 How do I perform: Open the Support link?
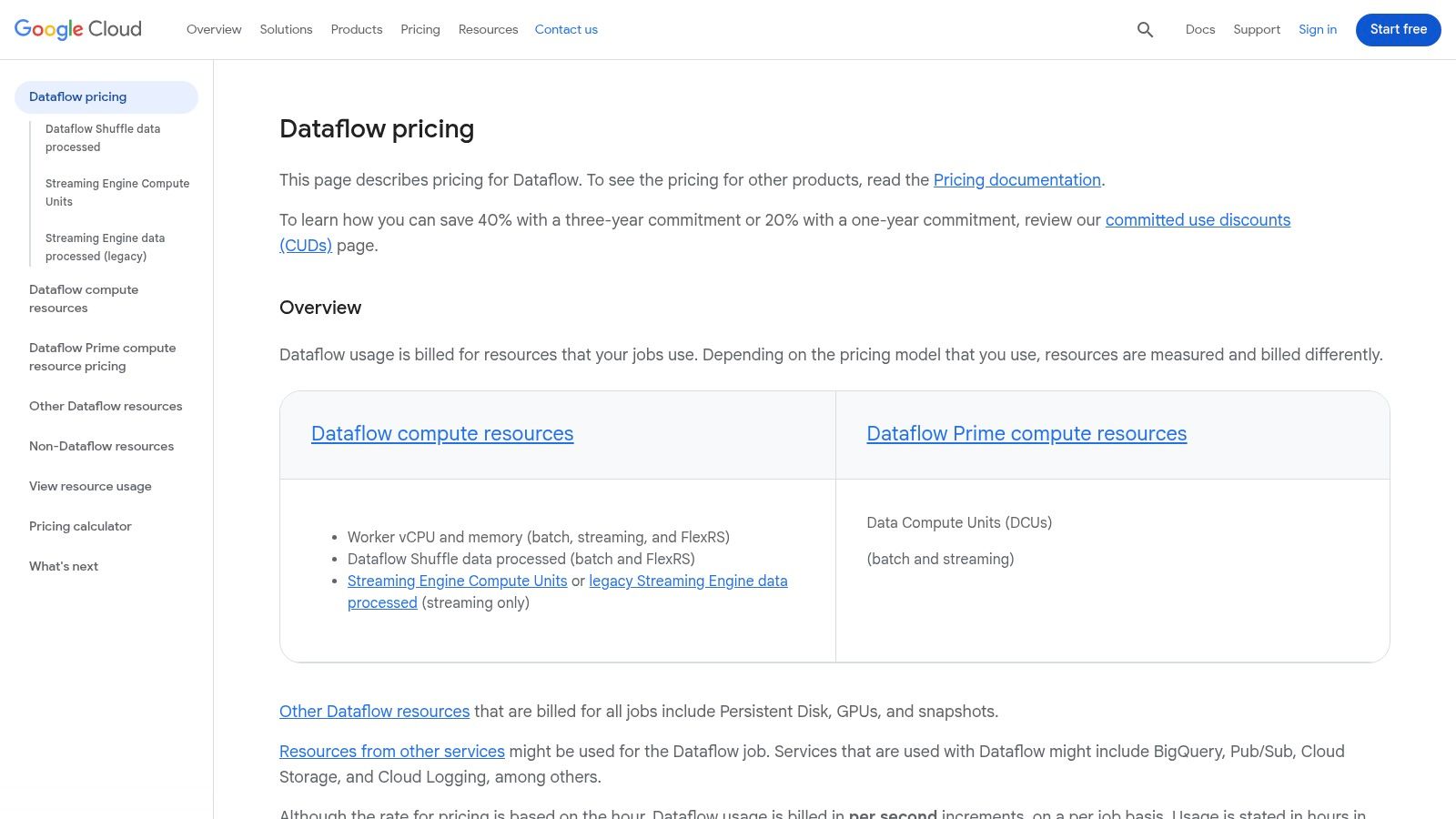pos(1256,29)
